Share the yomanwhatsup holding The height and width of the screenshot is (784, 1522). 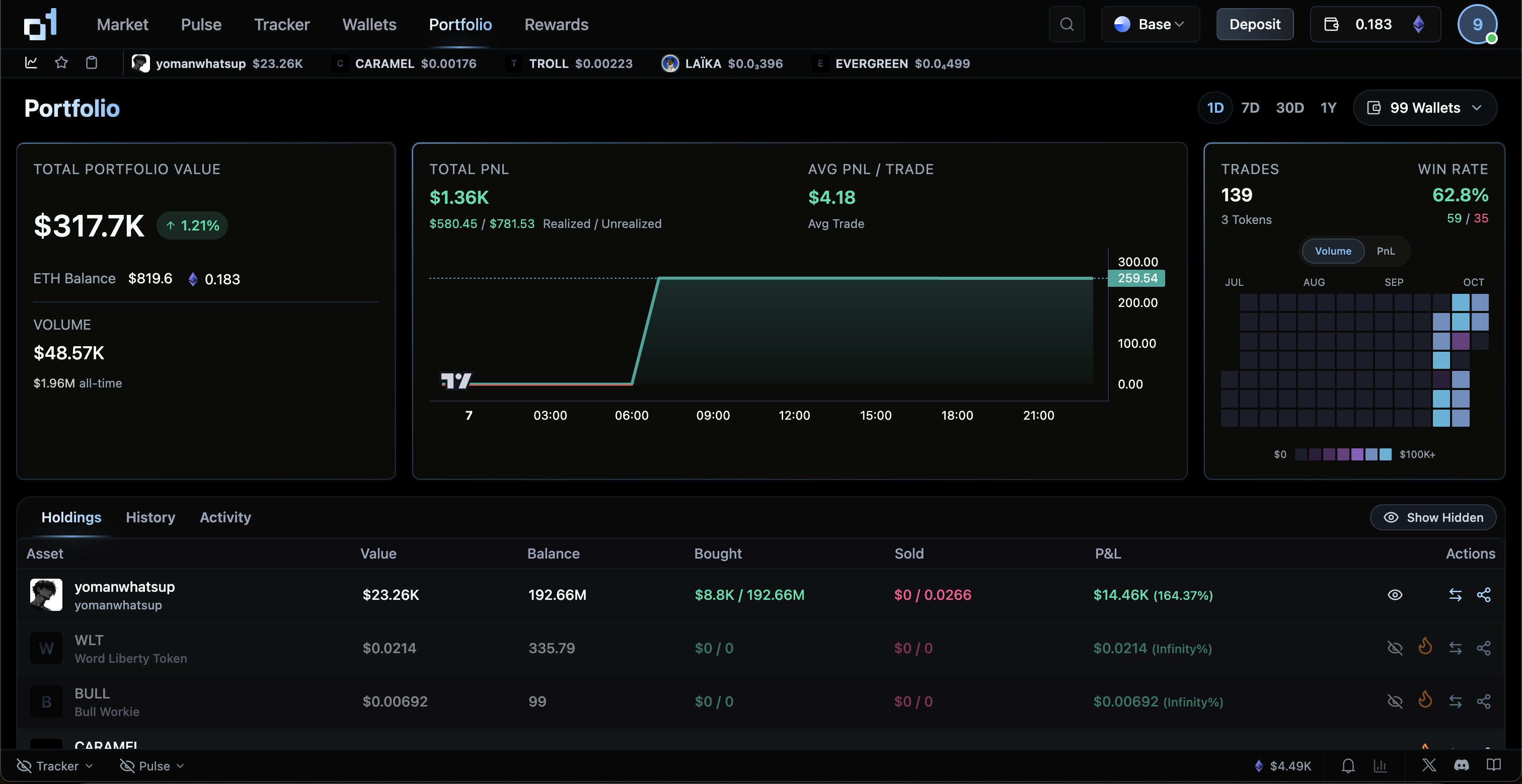[1484, 595]
